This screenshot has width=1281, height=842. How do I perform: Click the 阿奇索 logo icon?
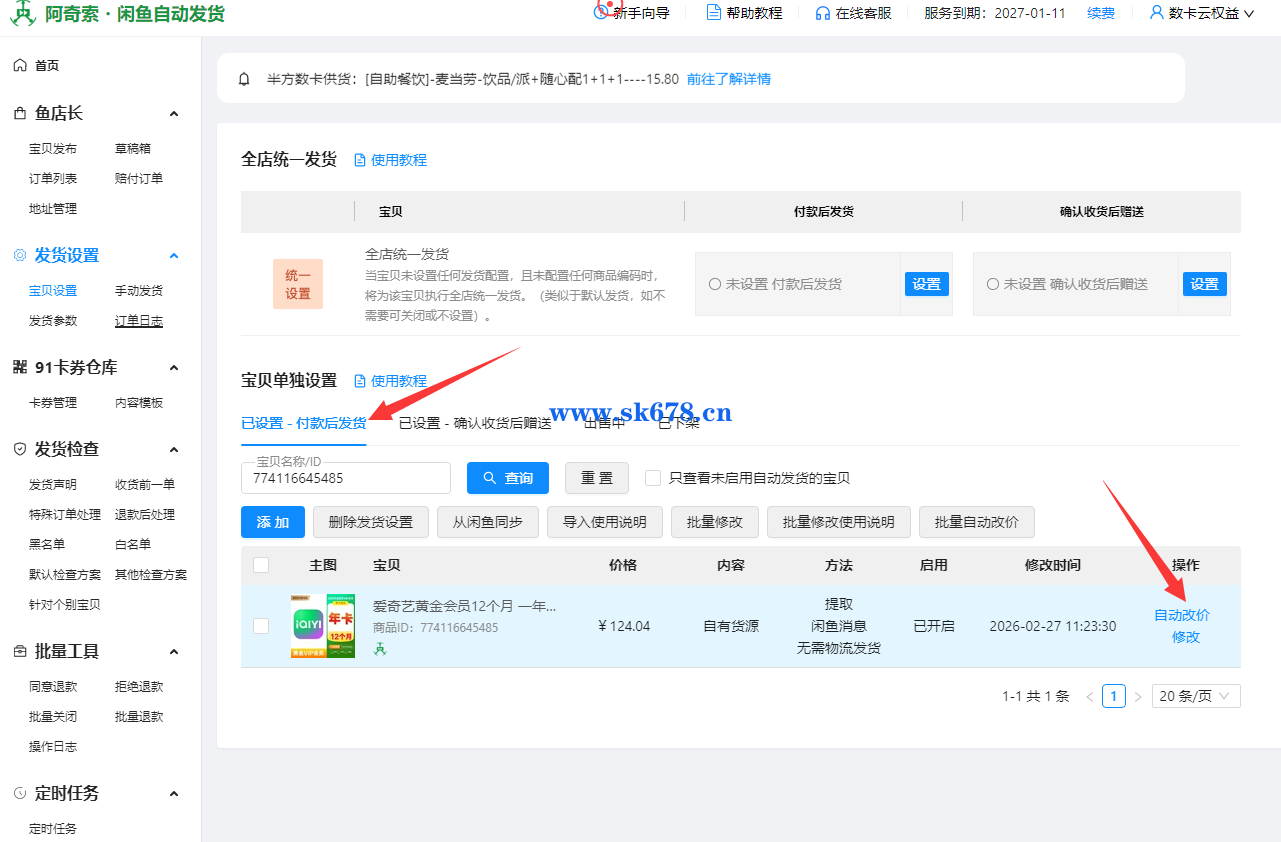pos(22,14)
